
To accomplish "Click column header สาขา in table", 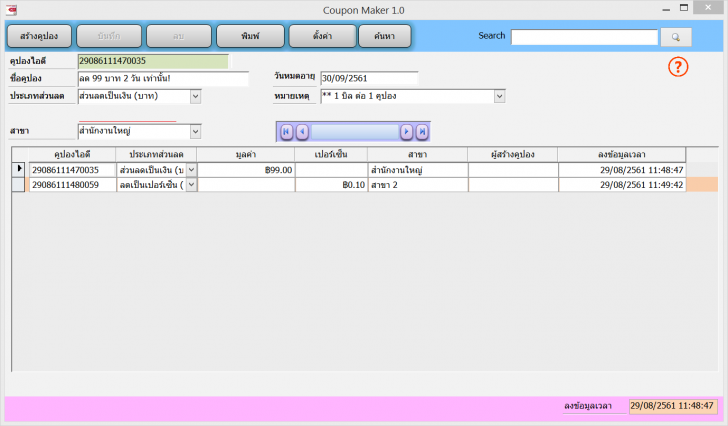I will point(417,155).
